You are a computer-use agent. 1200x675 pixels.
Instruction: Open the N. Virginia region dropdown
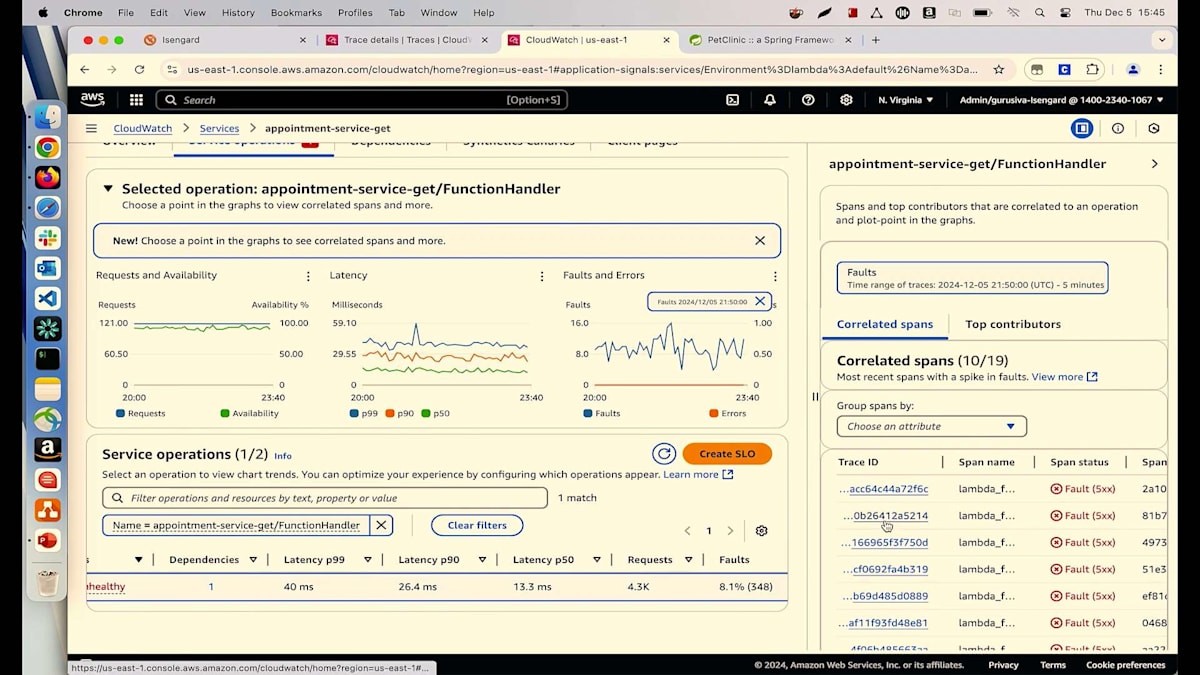pyautogui.click(x=905, y=100)
